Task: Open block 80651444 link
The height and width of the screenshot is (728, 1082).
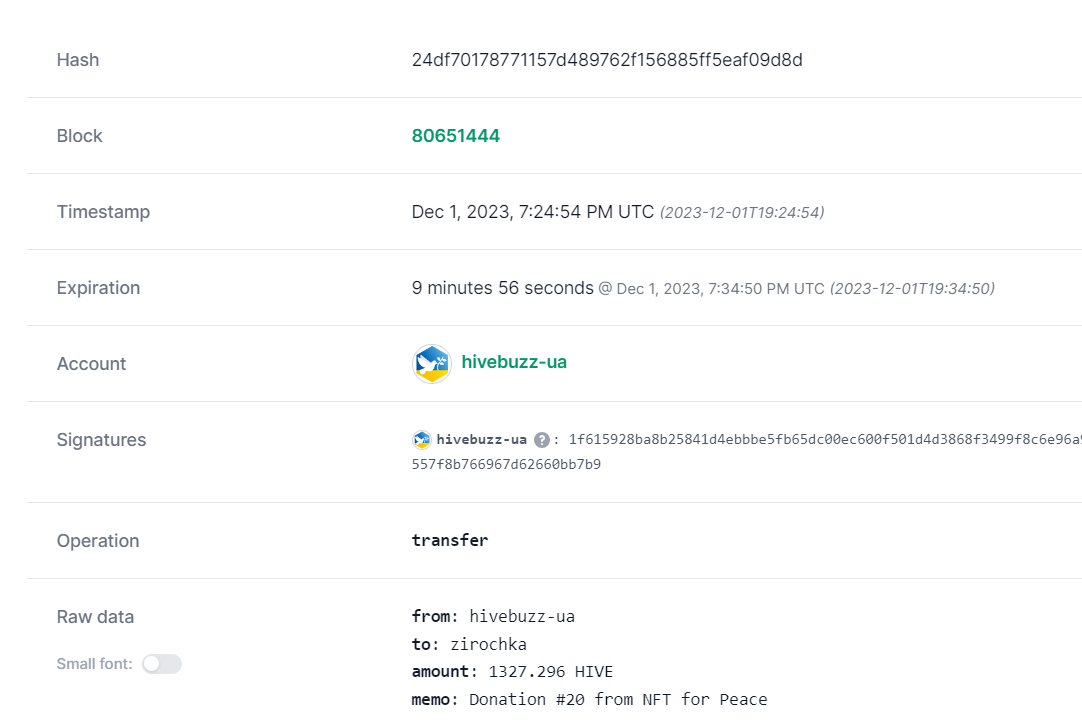Action: 455,136
